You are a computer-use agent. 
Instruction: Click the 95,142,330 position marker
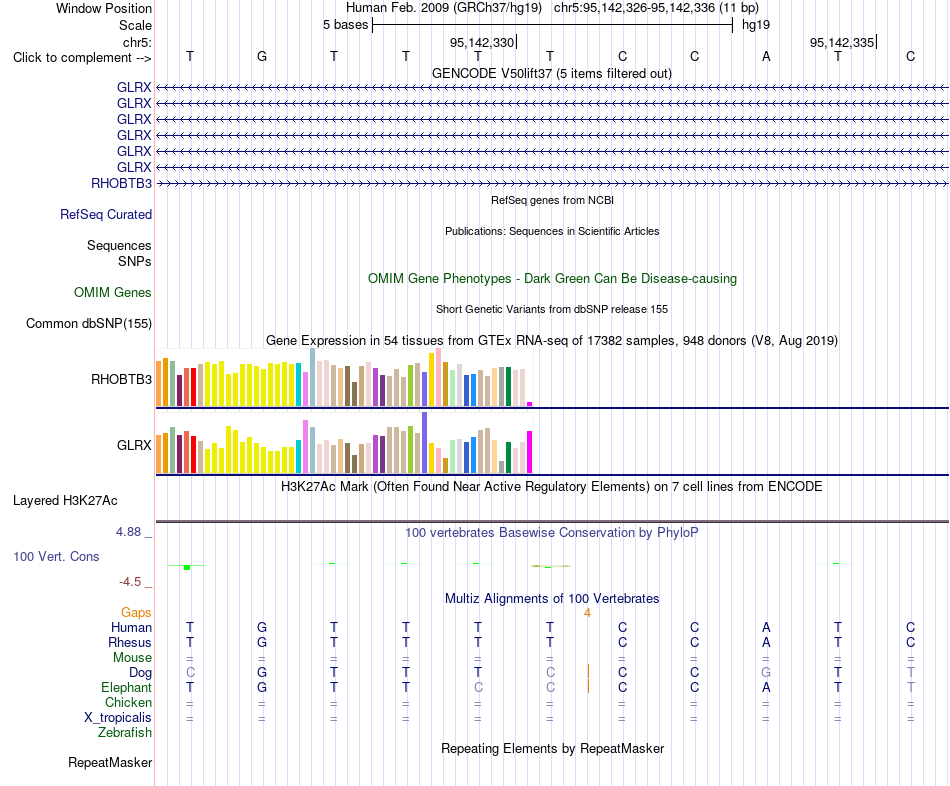[x=482, y=42]
